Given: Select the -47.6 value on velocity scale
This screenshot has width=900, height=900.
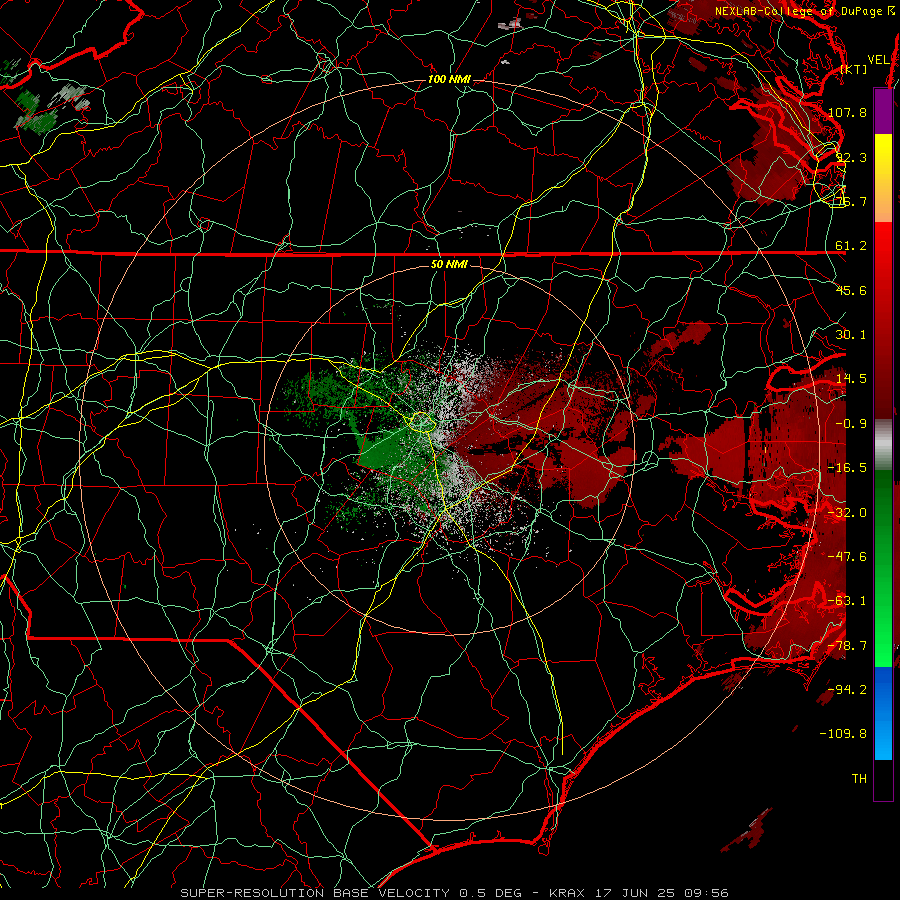Looking at the screenshot, I should point(847,557).
